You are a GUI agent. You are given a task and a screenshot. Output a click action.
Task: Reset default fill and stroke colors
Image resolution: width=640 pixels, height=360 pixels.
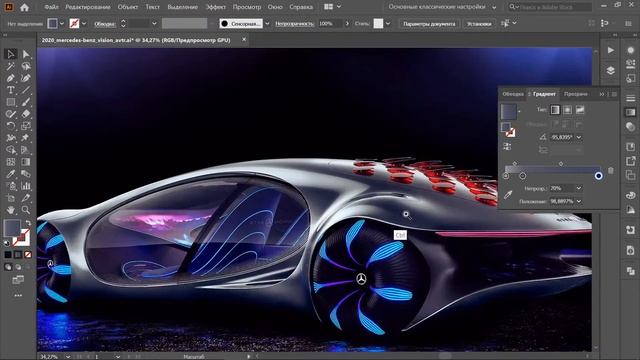7,243
